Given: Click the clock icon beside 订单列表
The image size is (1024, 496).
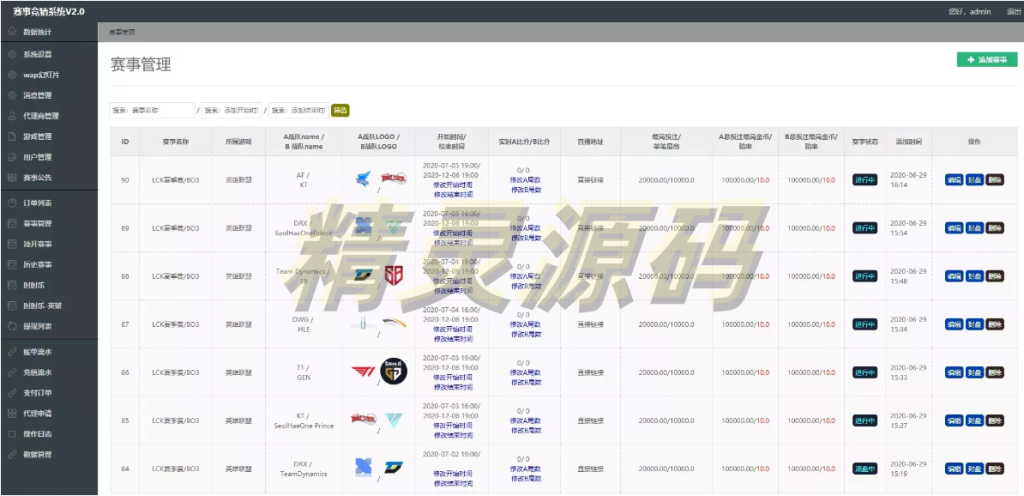Looking at the screenshot, I should [12, 203].
